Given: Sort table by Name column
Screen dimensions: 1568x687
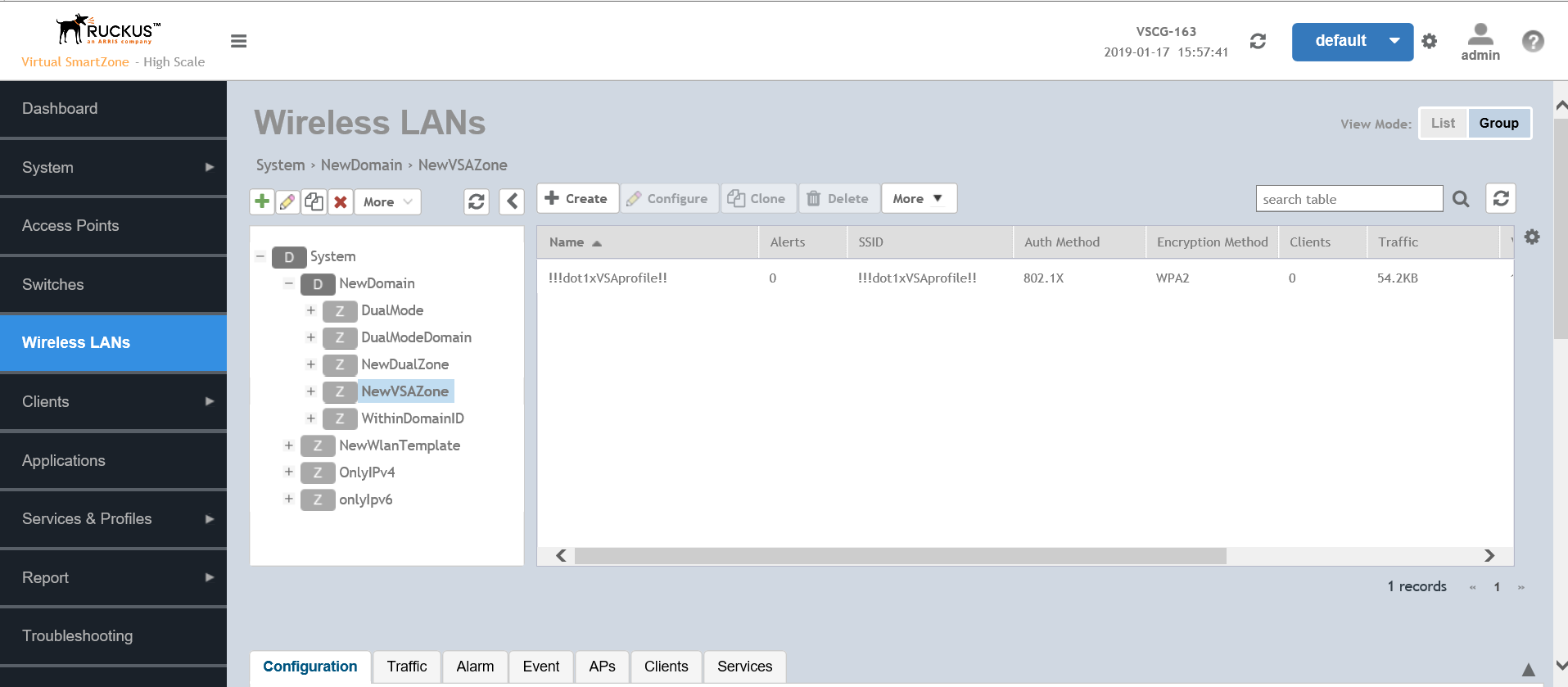Looking at the screenshot, I should 567,242.
